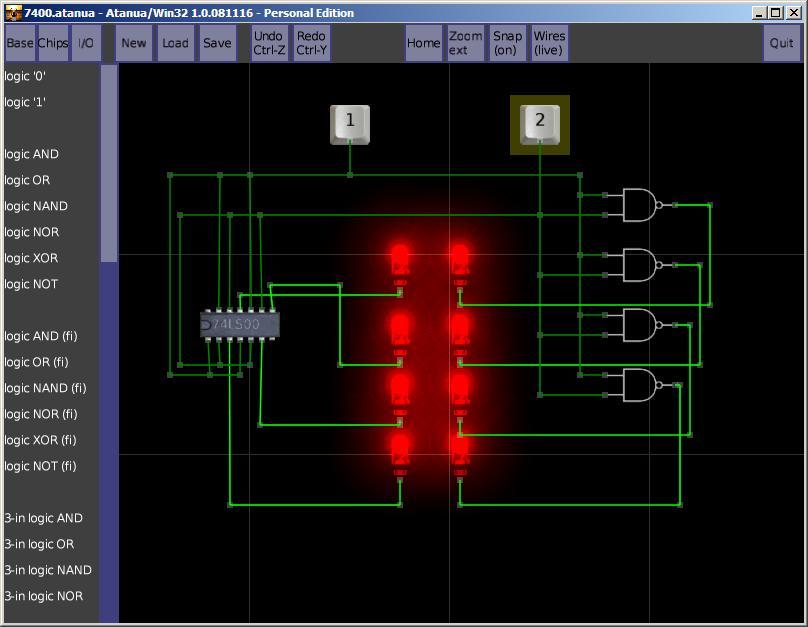Toggle the Snap (on) setting
This screenshot has height=627, width=808.
[507, 43]
